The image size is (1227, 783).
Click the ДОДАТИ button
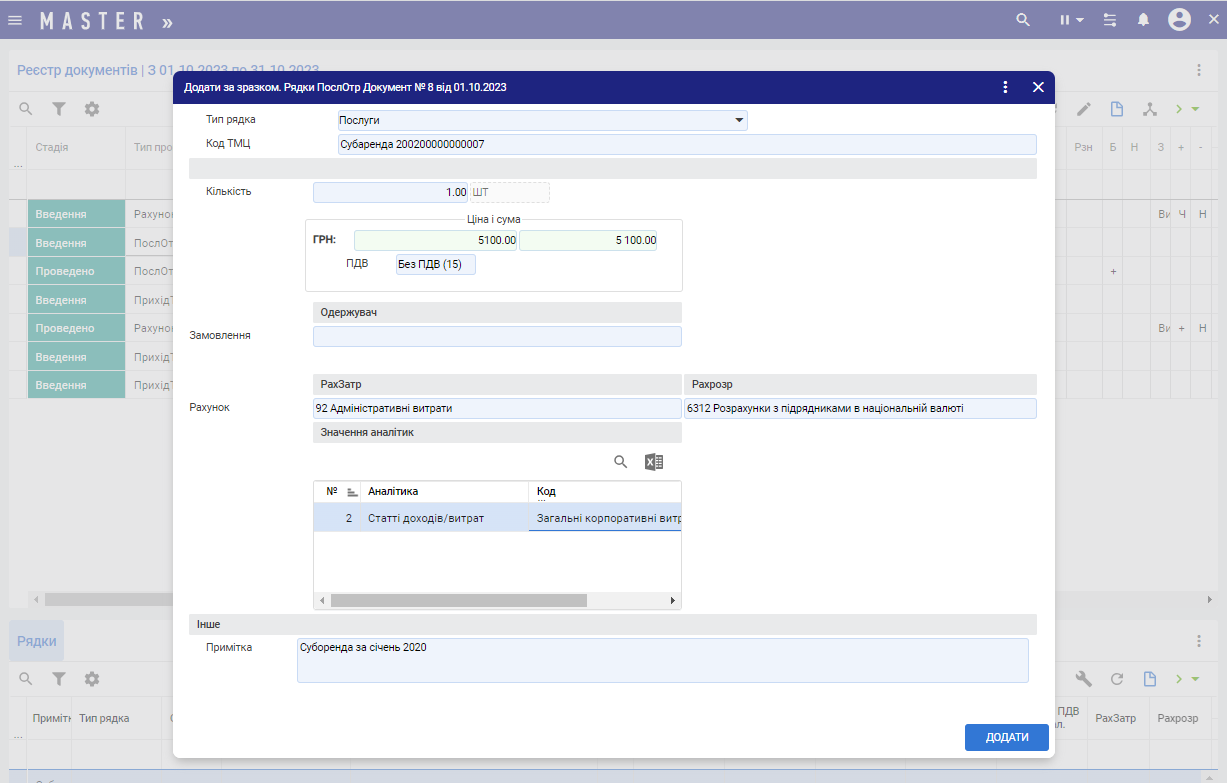click(1006, 737)
